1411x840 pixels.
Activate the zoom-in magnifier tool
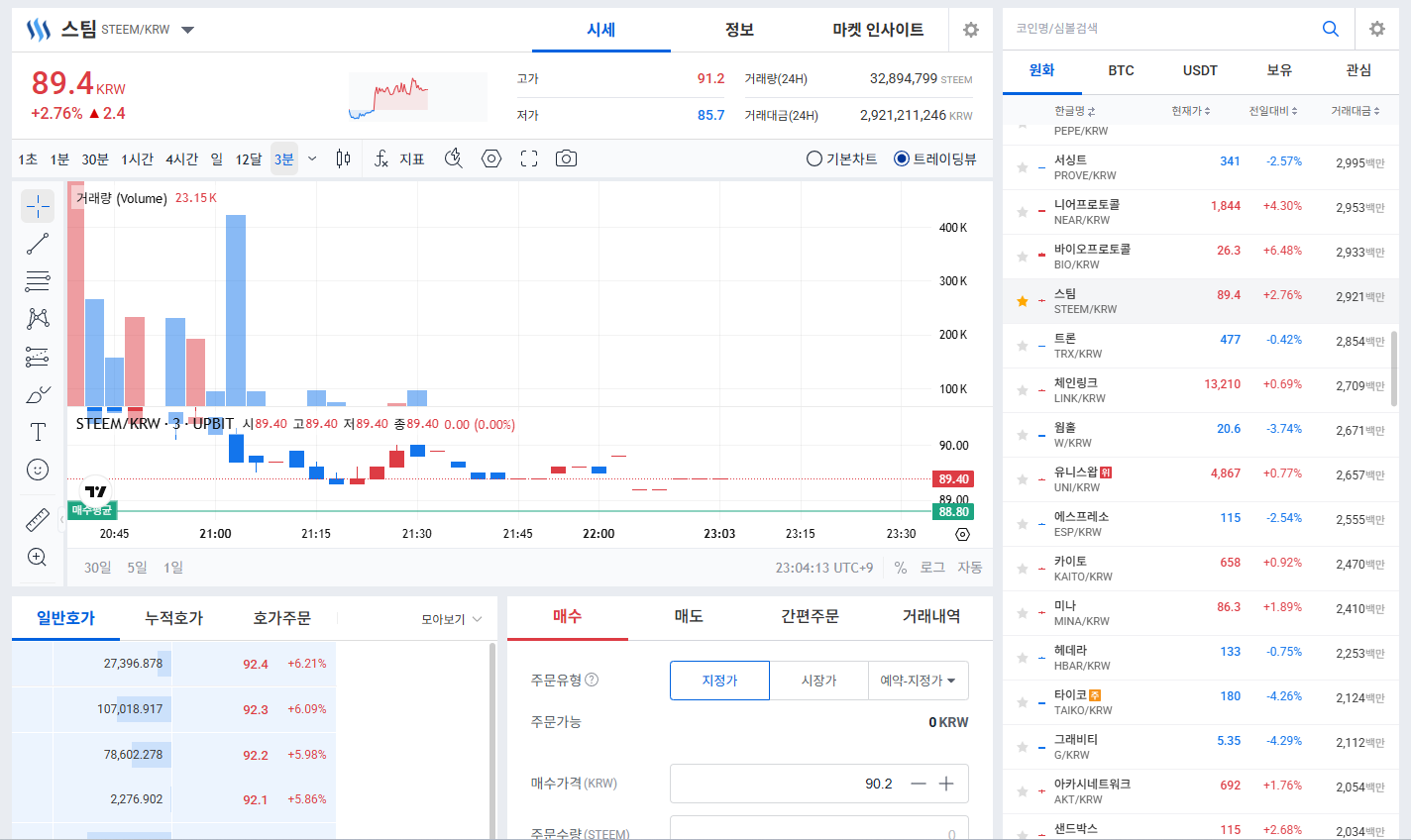coord(38,557)
